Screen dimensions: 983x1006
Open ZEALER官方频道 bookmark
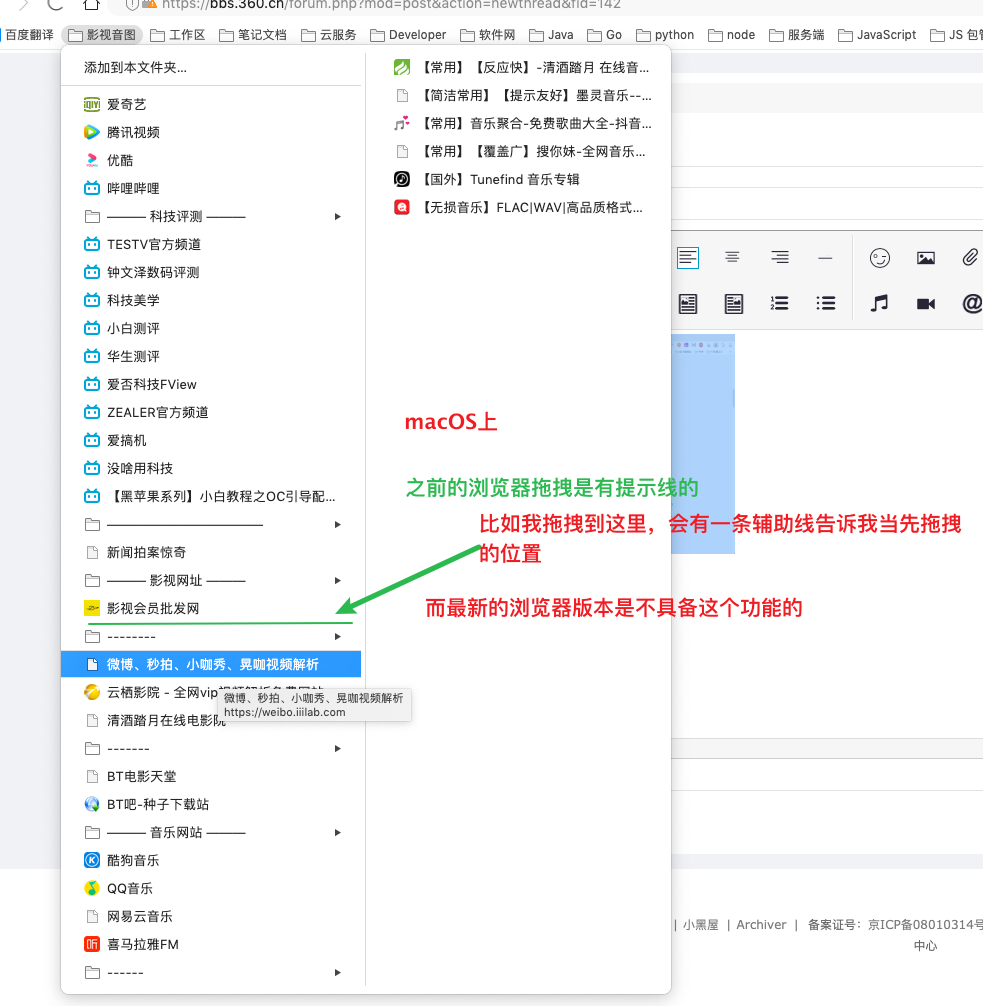(x=211, y=413)
